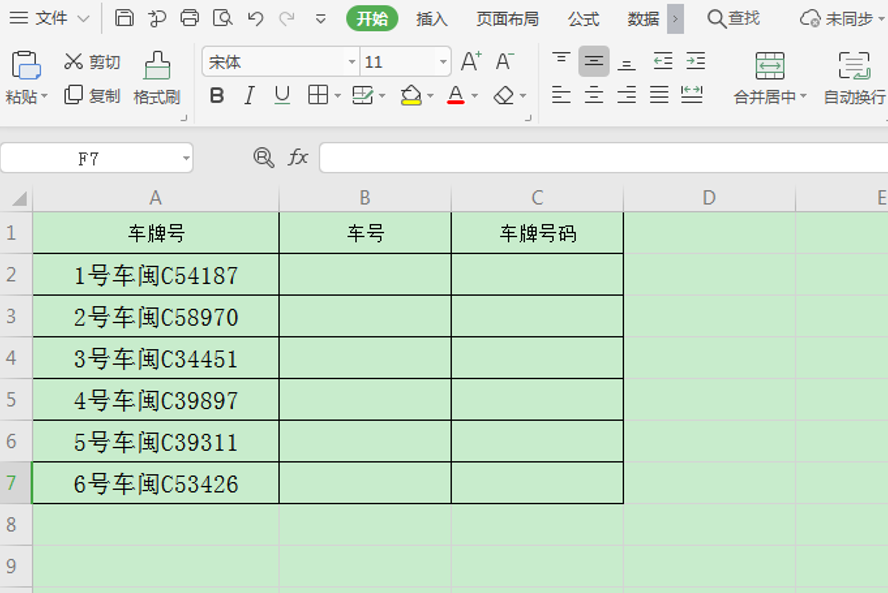Click the zoom lookup icon beside fx
The width and height of the screenshot is (888, 593).
[x=263, y=157]
